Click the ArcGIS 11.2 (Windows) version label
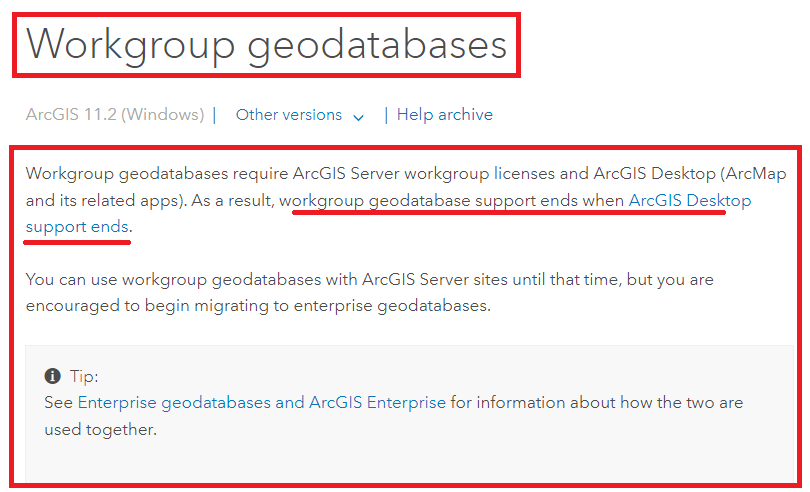The height and width of the screenshot is (492, 810). 115,114
